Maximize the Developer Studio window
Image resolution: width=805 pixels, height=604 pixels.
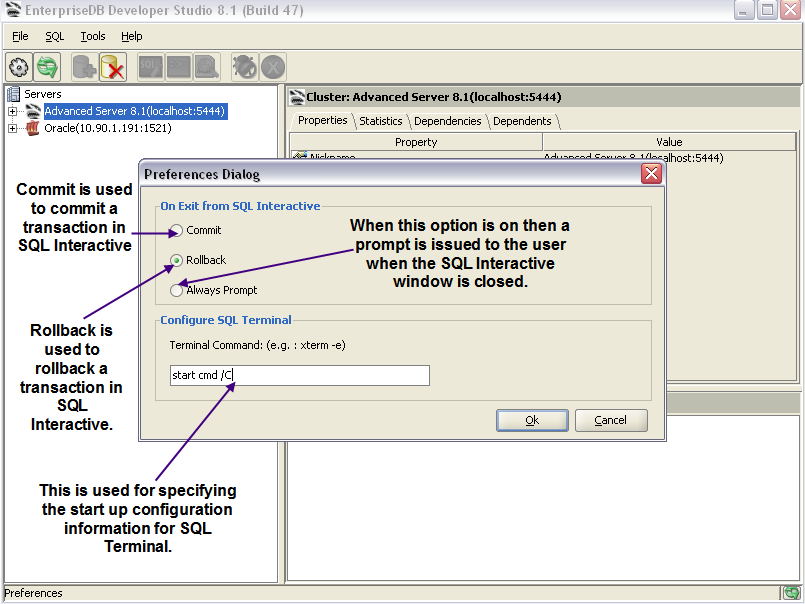coord(767,10)
